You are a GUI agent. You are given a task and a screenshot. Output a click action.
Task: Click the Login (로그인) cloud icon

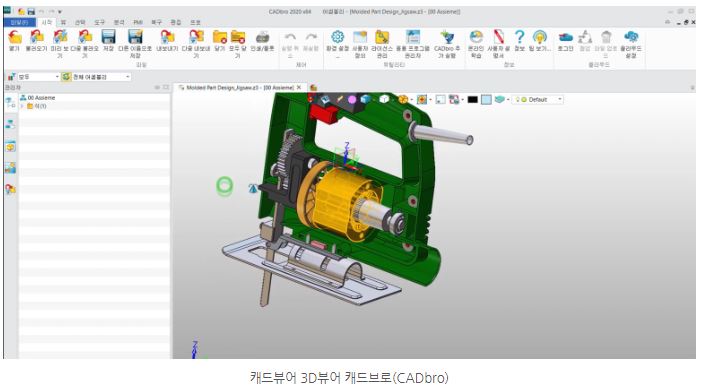565,37
